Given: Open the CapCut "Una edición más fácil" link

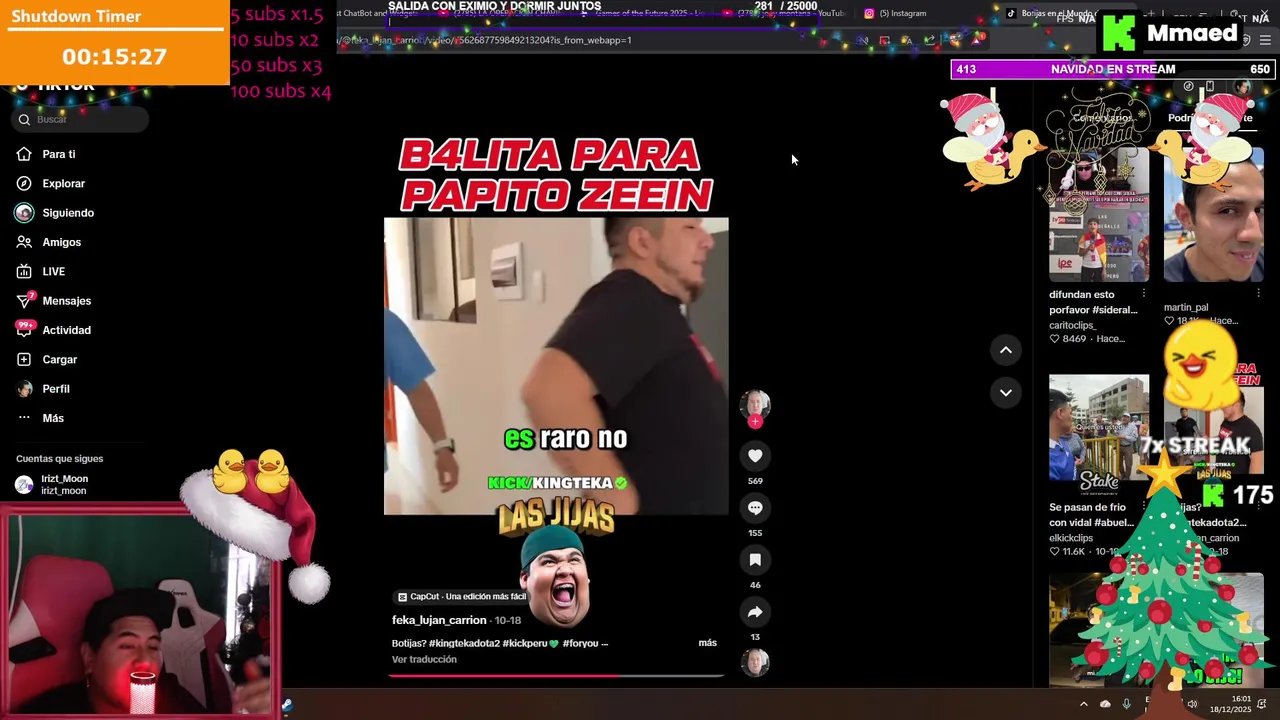Looking at the screenshot, I should coord(461,597).
